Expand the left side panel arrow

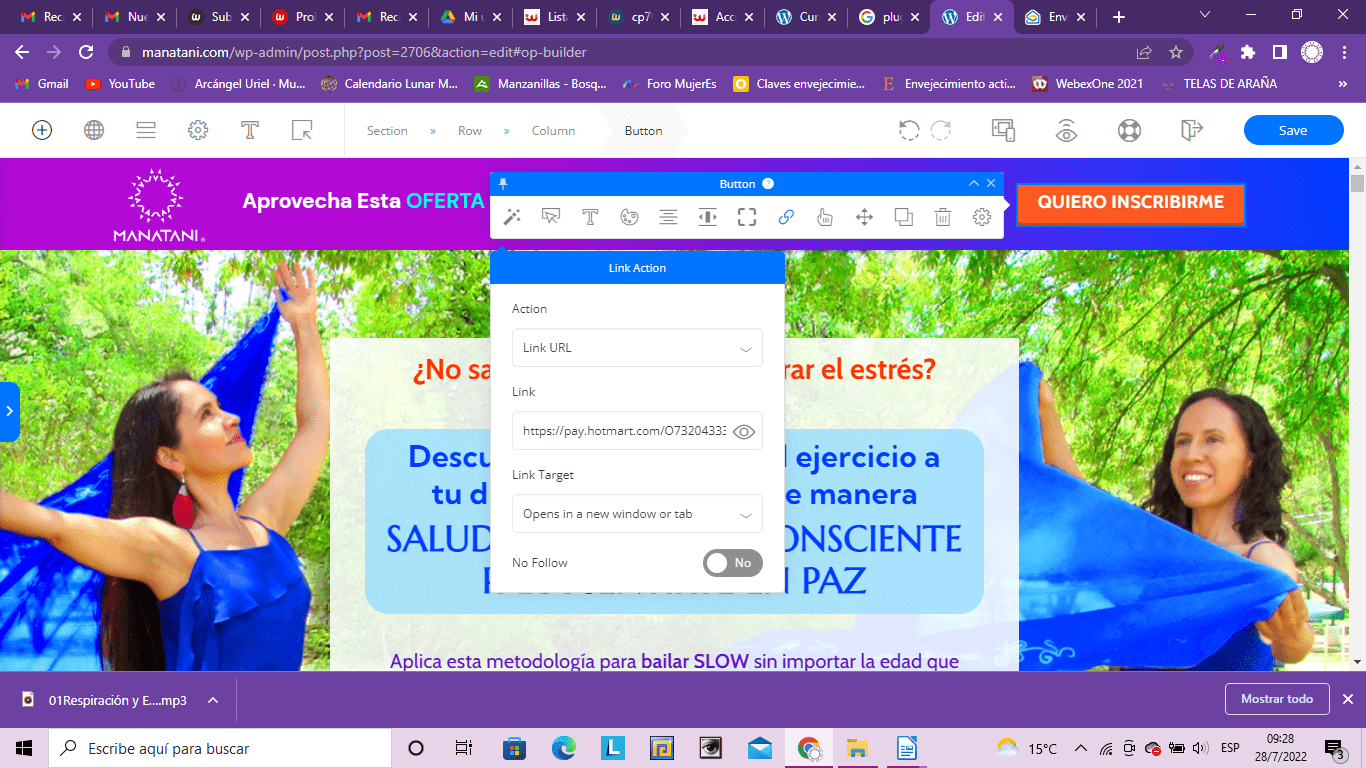(x=9, y=411)
